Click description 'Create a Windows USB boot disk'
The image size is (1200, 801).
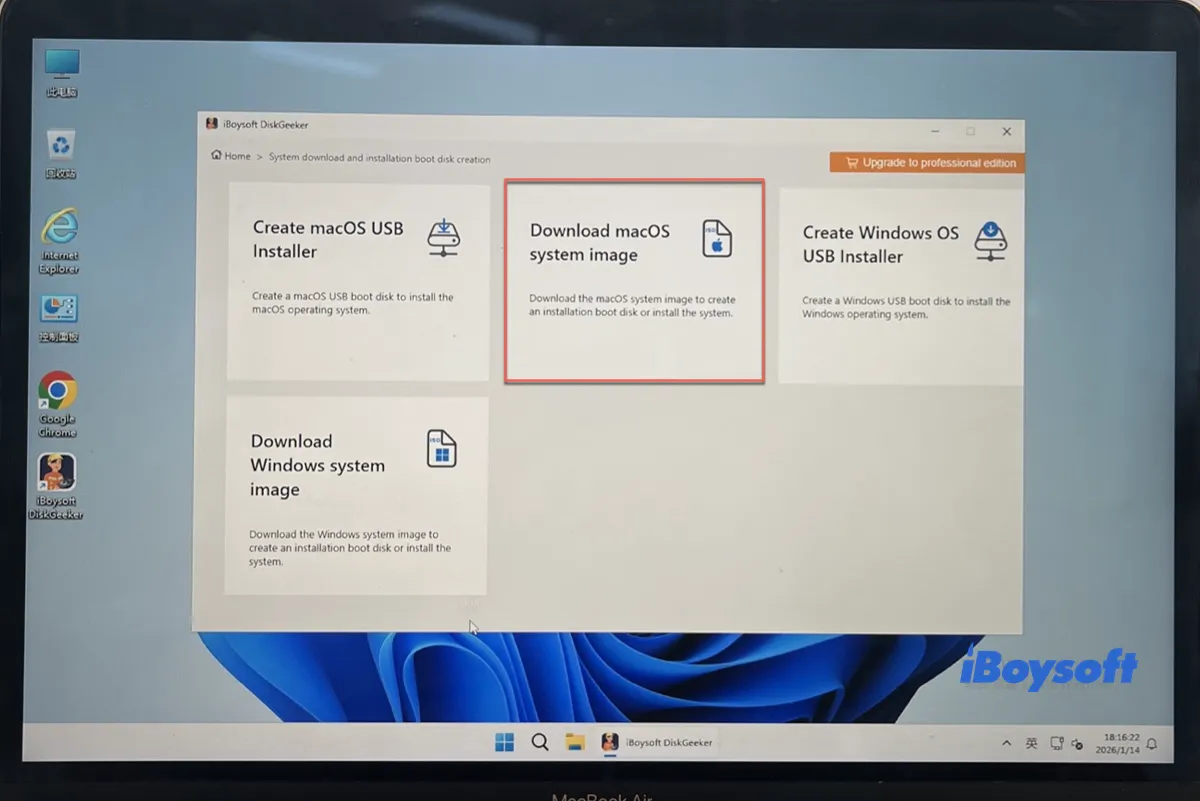click(906, 307)
